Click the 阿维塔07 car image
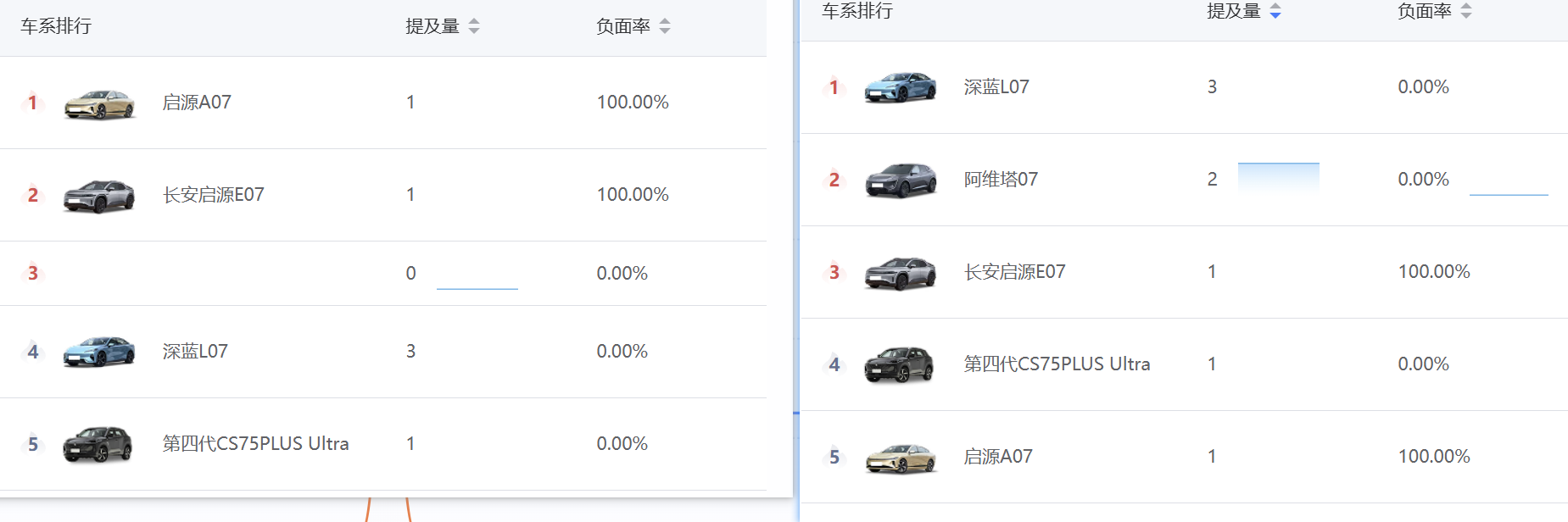This screenshot has width=1568, height=522. click(x=901, y=180)
